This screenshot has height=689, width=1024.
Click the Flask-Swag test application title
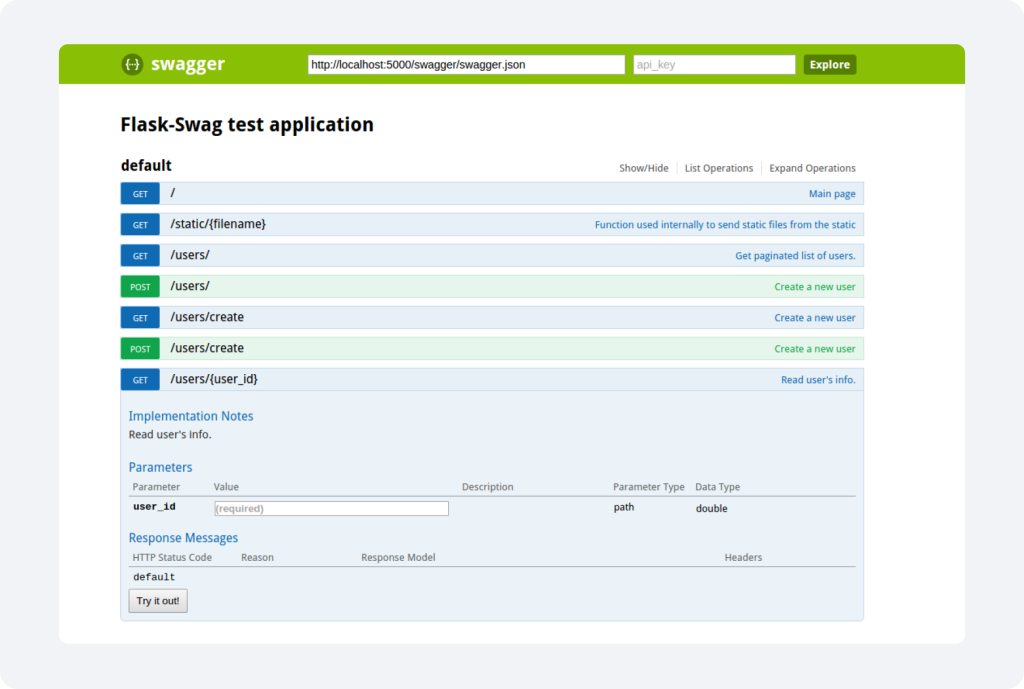247,125
